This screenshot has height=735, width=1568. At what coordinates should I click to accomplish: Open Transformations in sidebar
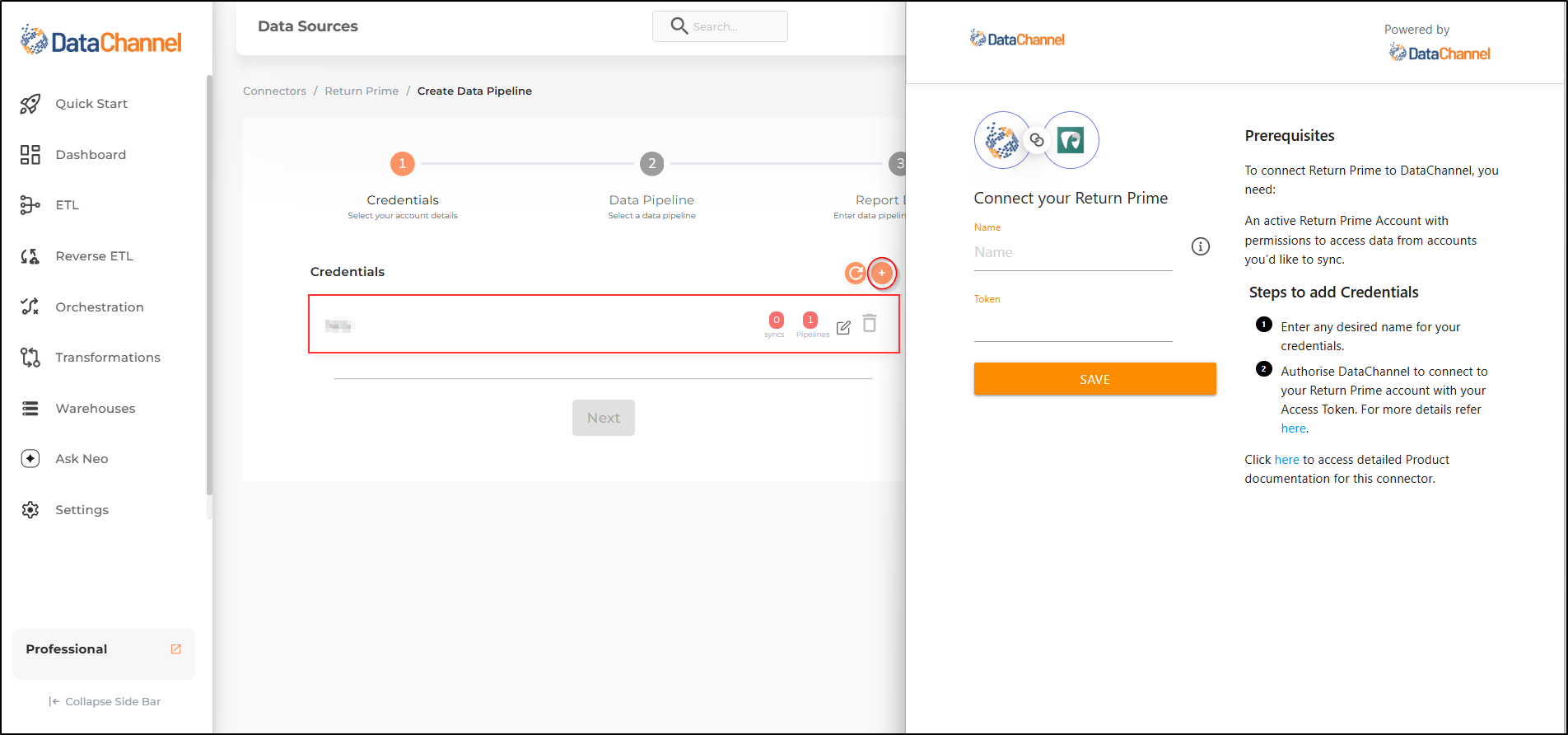(x=108, y=358)
